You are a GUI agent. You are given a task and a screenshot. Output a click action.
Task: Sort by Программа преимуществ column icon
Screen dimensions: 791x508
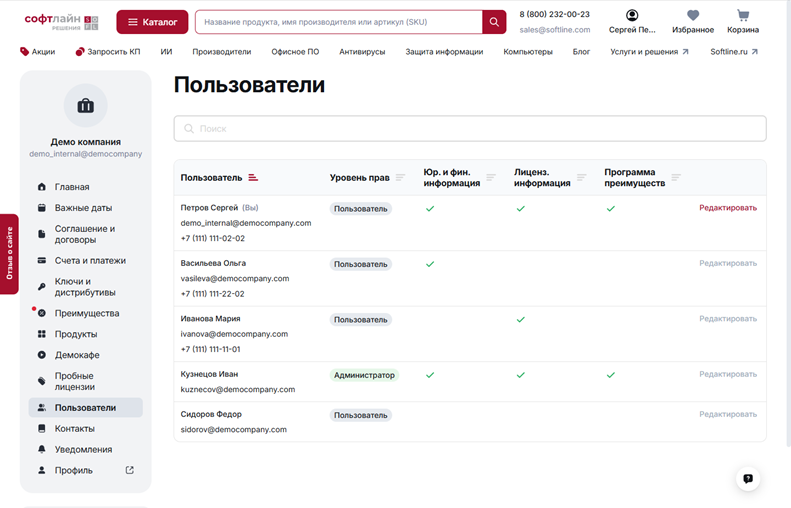coord(676,178)
